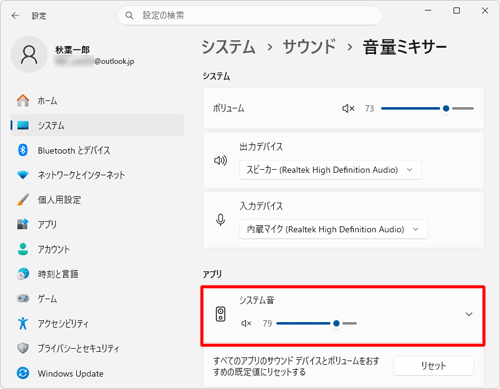Click the System monitor icon
500x389 pixels.
coord(23,125)
